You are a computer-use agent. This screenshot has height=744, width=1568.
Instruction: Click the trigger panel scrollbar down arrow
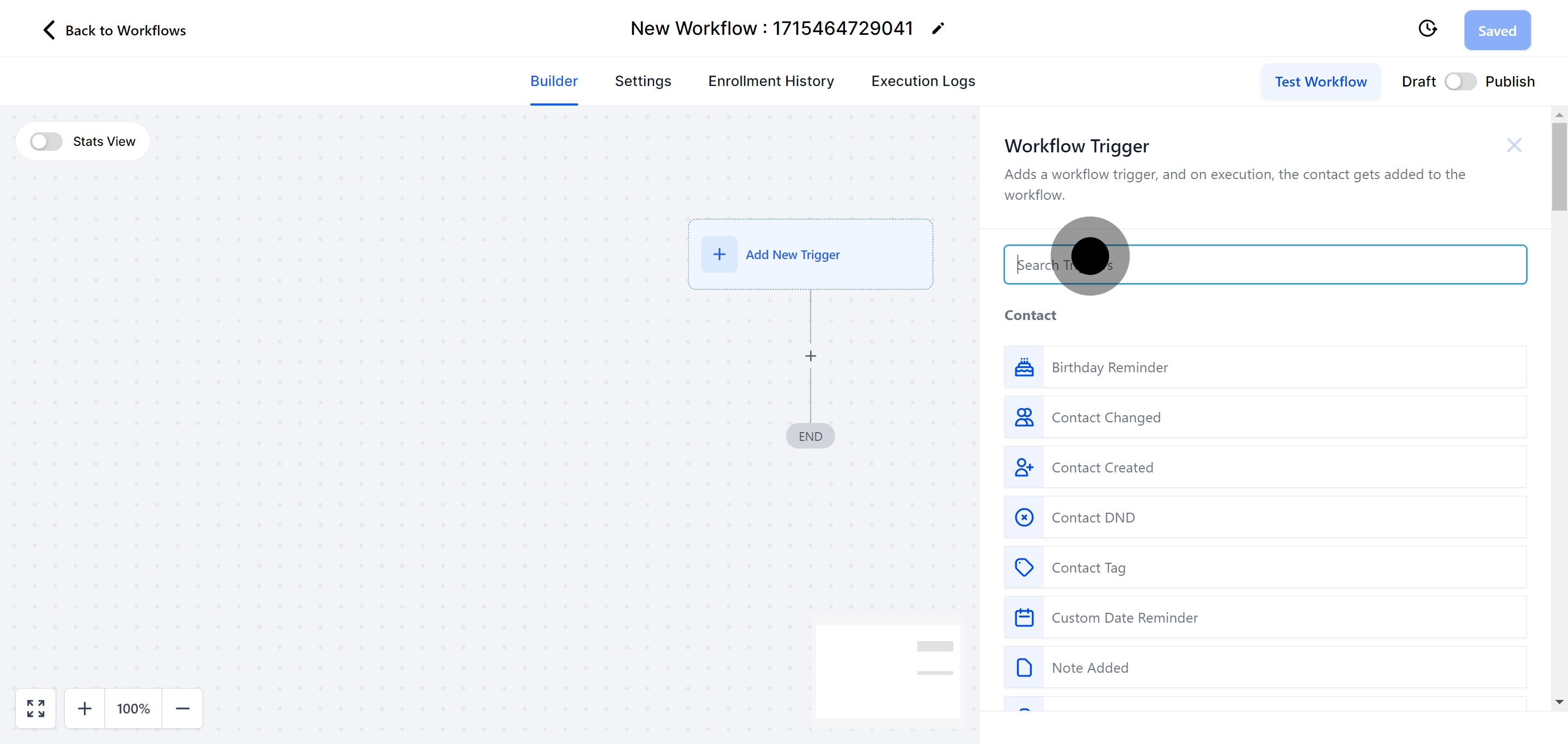click(1559, 702)
